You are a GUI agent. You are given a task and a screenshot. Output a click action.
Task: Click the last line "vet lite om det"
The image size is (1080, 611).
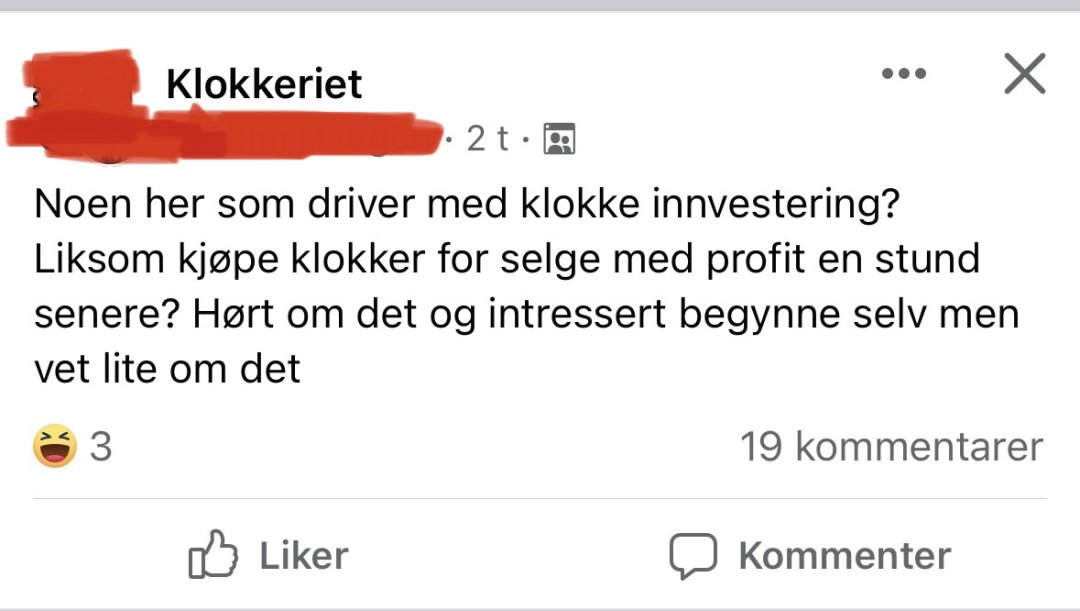click(167, 369)
